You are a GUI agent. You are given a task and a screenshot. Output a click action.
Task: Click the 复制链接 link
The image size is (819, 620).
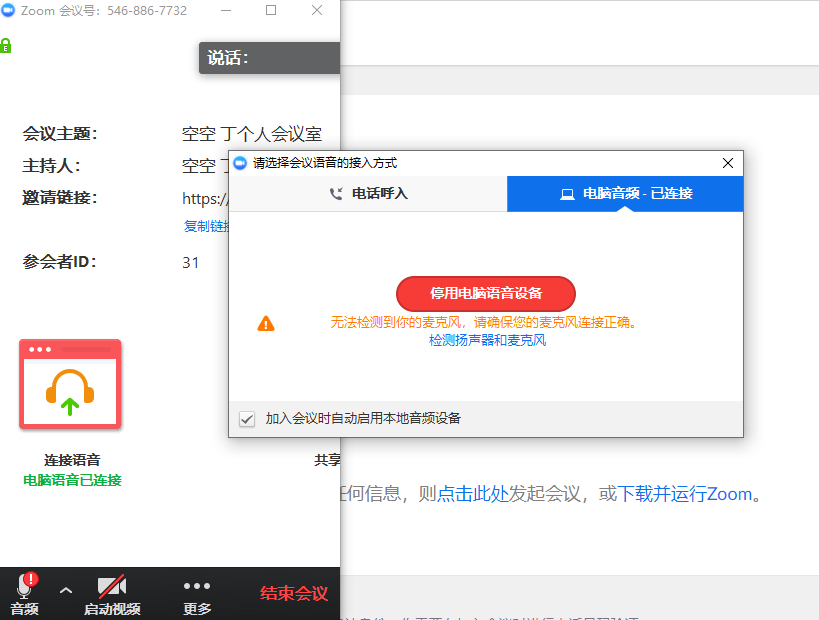(x=206, y=226)
